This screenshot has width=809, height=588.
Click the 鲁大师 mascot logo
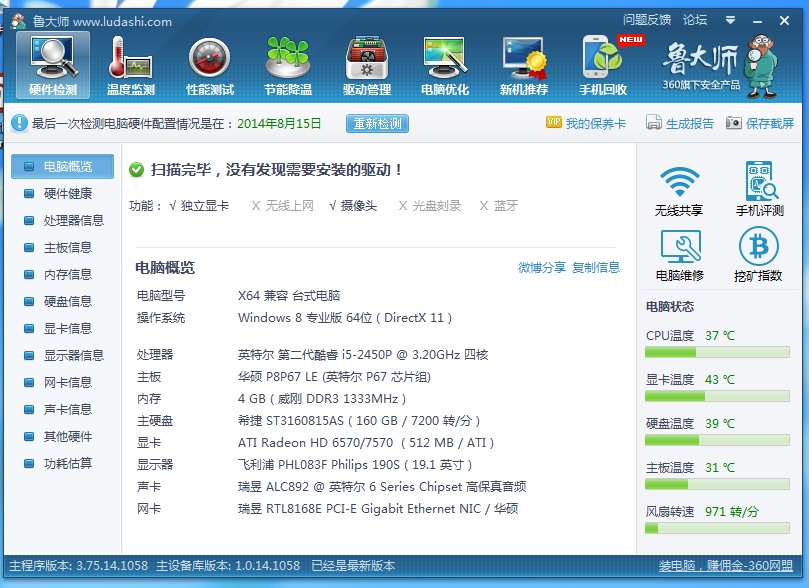point(763,66)
